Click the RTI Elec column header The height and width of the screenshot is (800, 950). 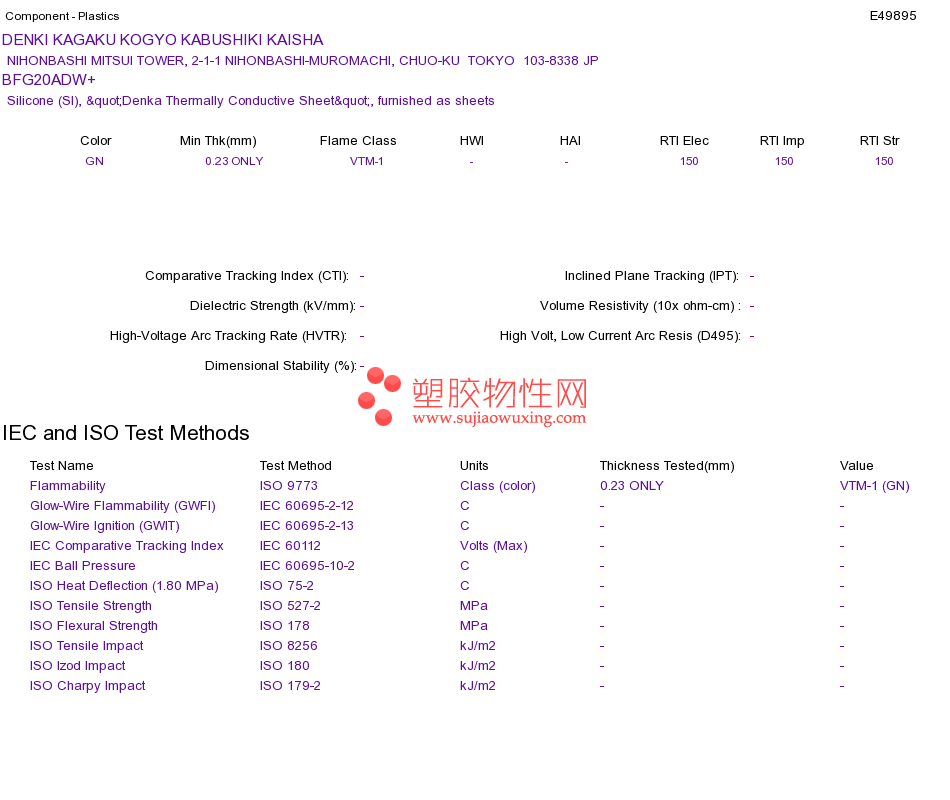(x=684, y=141)
